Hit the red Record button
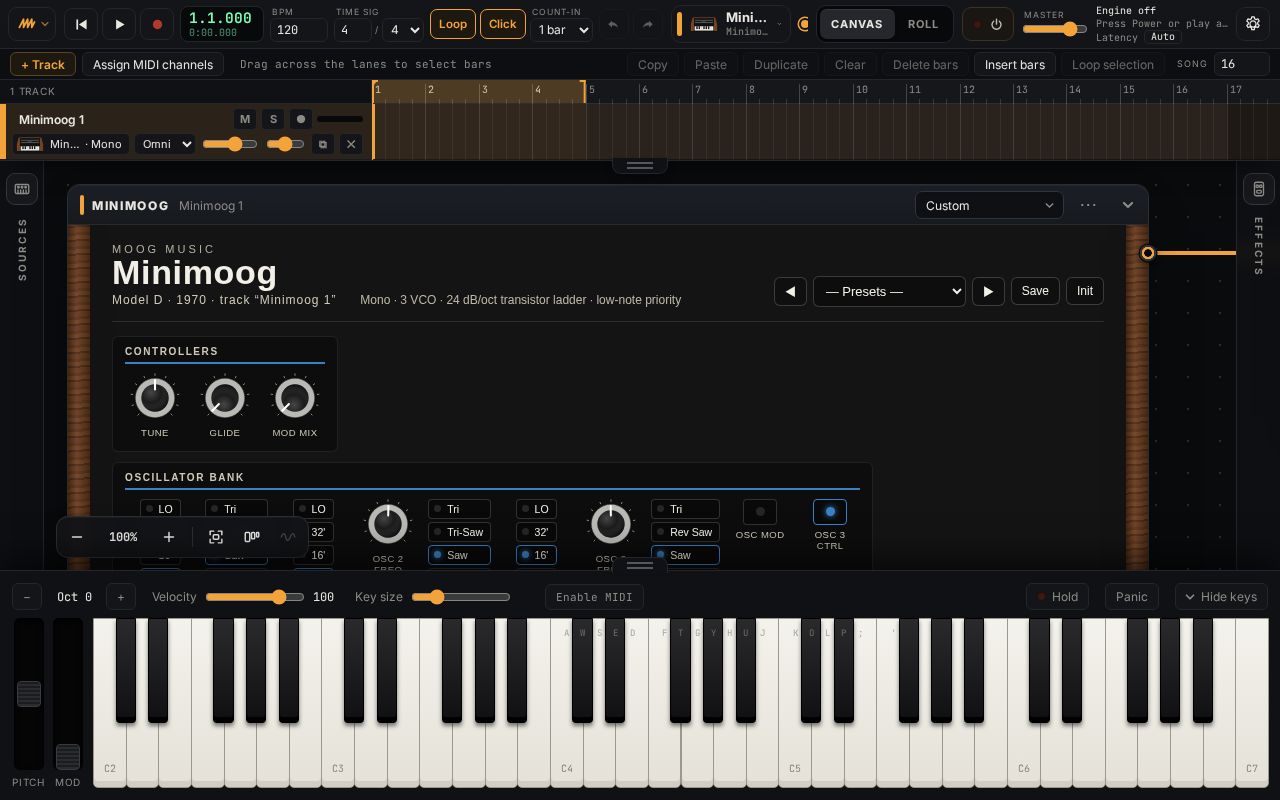1280x800 pixels. pyautogui.click(x=157, y=24)
